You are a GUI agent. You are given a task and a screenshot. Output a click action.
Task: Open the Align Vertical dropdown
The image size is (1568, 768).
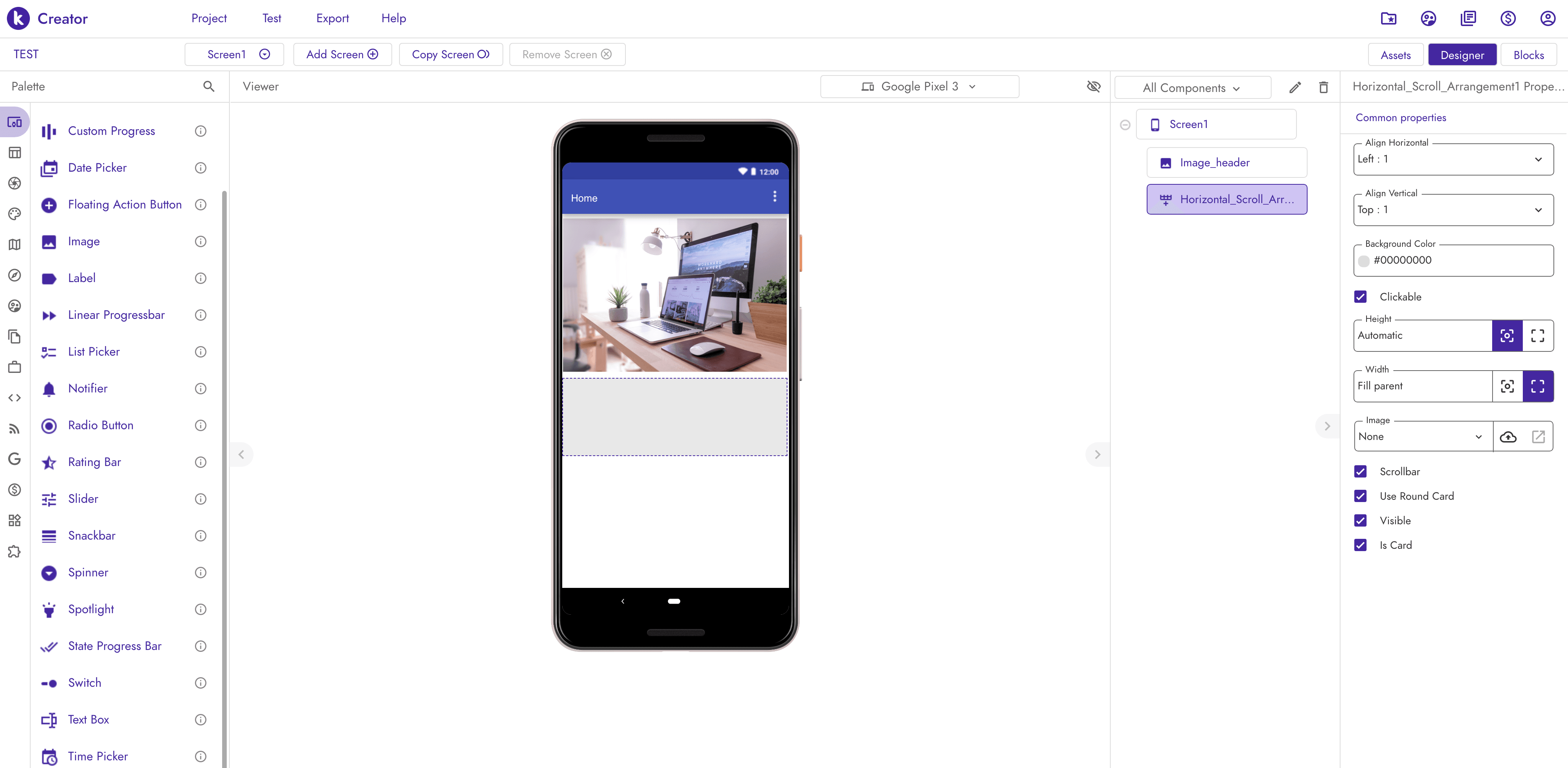pos(1453,210)
